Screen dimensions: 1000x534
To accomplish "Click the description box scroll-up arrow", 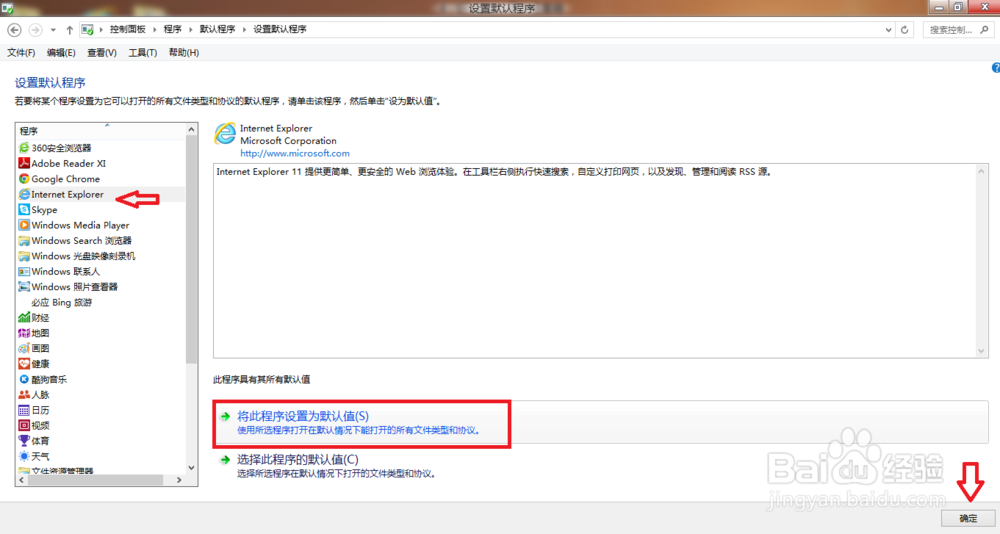I will tap(982, 170).
